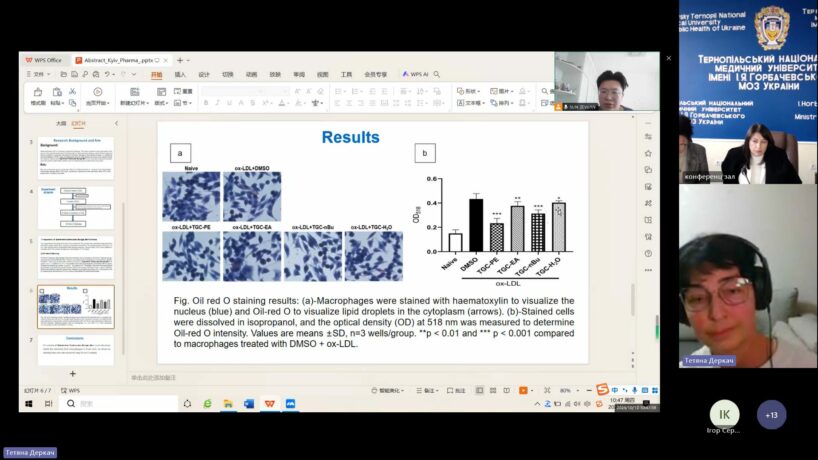The image size is (818, 460).
Task: Click the play slideshow from current icon
Action: click(98, 92)
